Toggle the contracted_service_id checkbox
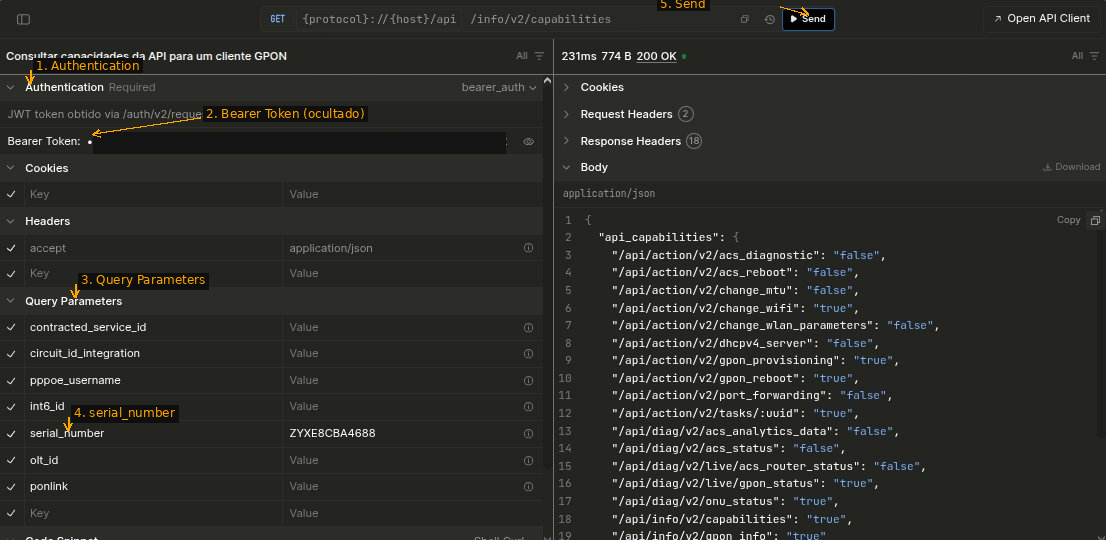 [x=11, y=327]
